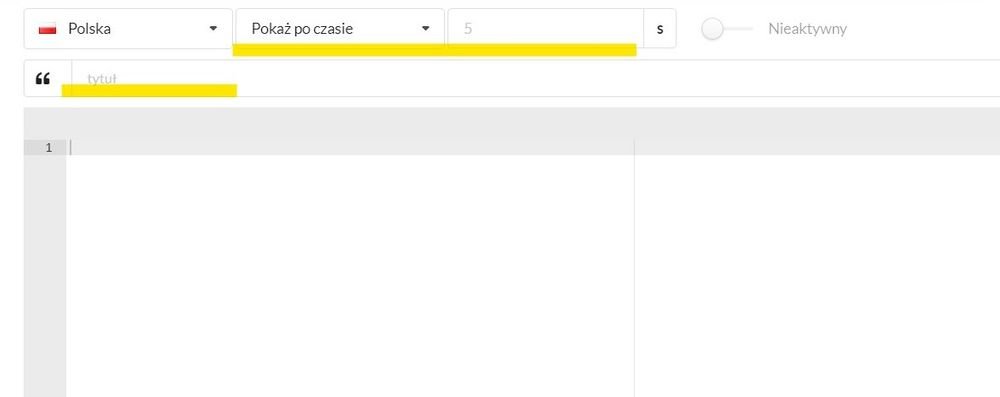Image resolution: width=1000 pixels, height=397 pixels.
Task: Click the Polish flag icon
Action: tap(47, 29)
